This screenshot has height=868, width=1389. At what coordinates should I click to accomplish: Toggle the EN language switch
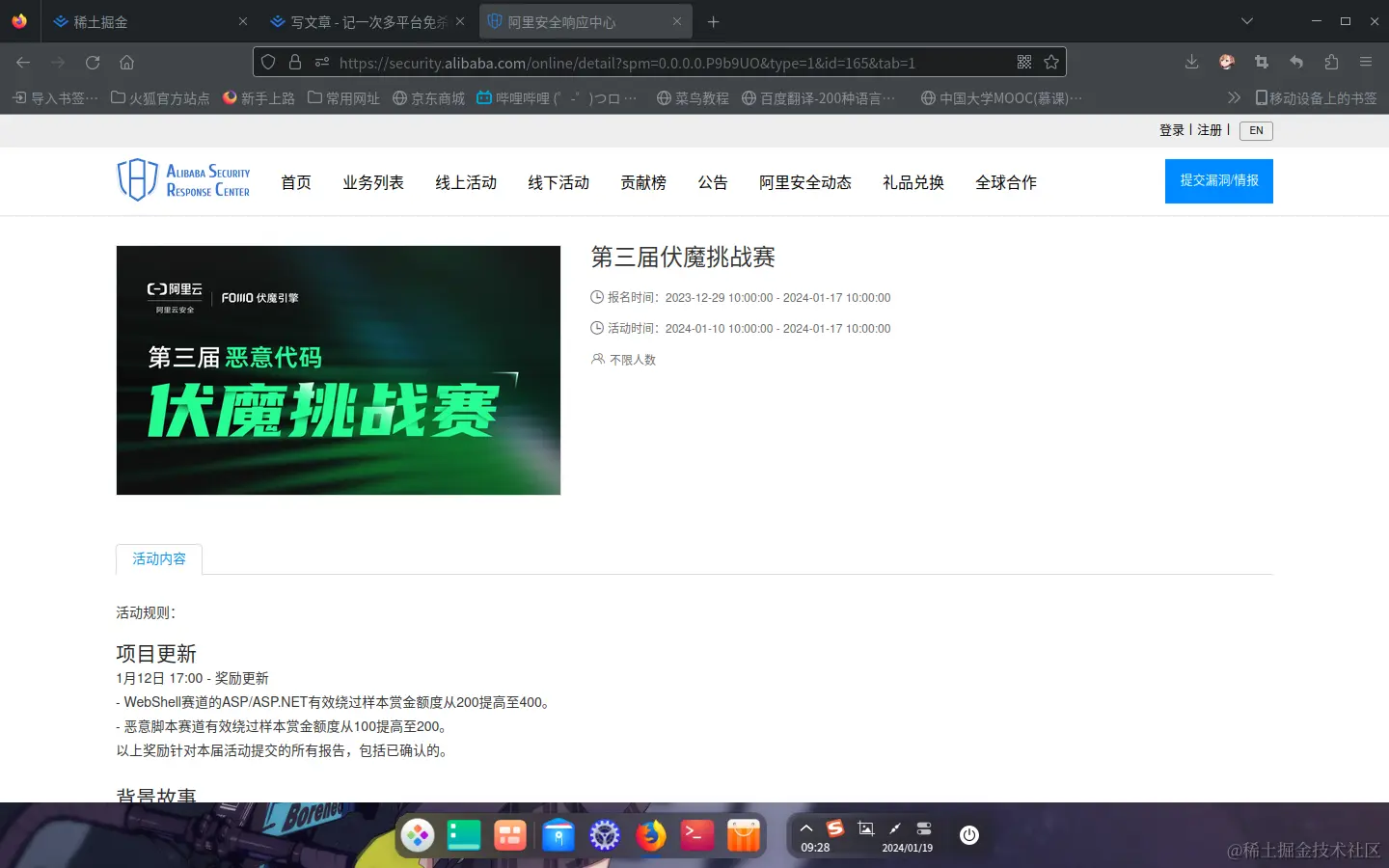pyautogui.click(x=1255, y=130)
